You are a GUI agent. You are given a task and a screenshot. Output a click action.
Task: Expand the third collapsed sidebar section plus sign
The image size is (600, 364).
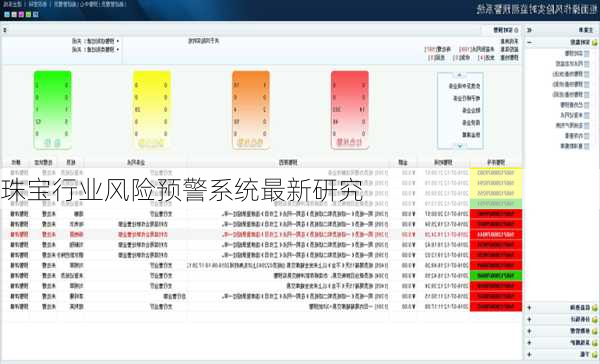[x=530, y=331]
